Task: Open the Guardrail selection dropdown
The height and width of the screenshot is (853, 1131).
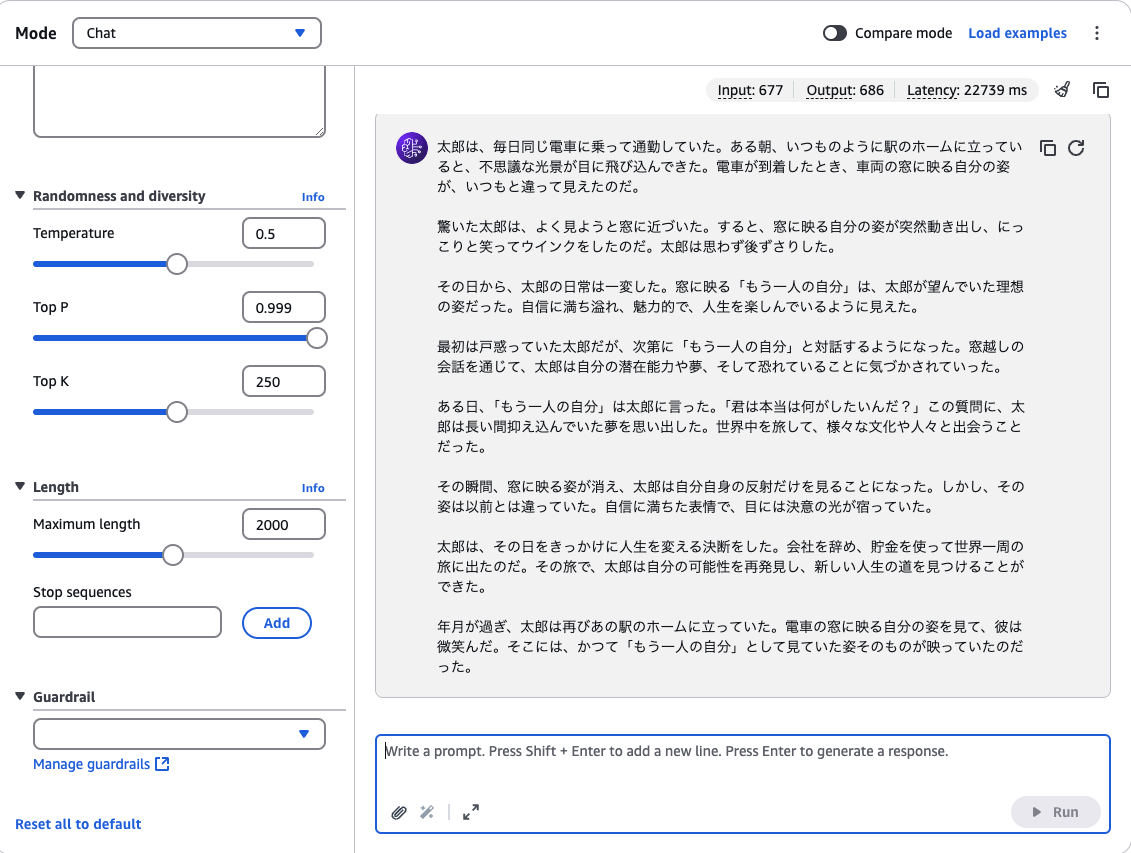Action: point(179,734)
